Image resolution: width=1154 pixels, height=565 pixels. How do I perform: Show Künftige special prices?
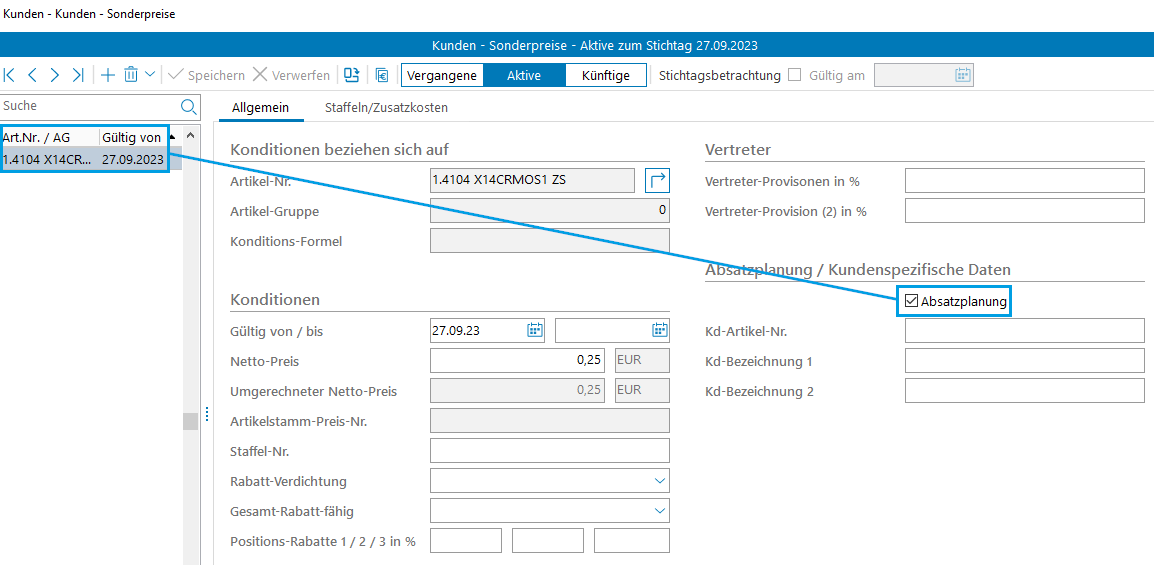[x=606, y=75]
